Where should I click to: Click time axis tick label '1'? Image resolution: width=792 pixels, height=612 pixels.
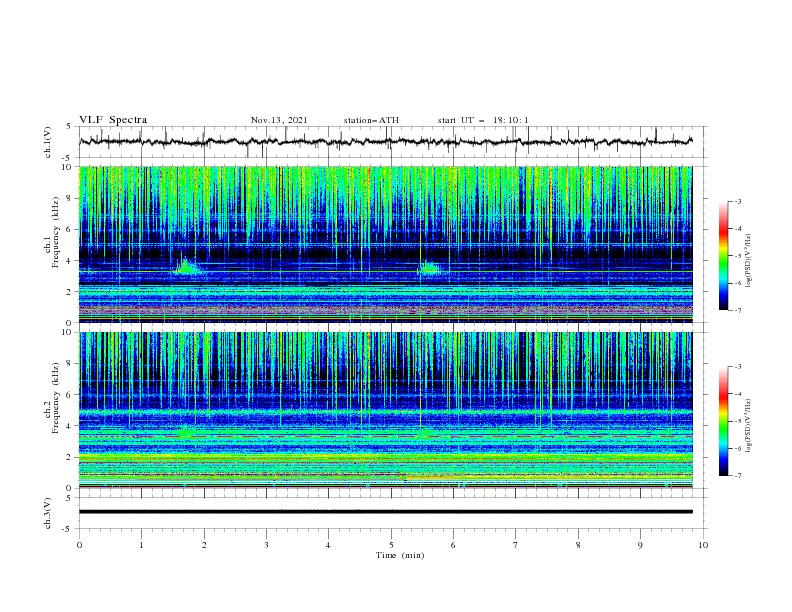pos(141,545)
